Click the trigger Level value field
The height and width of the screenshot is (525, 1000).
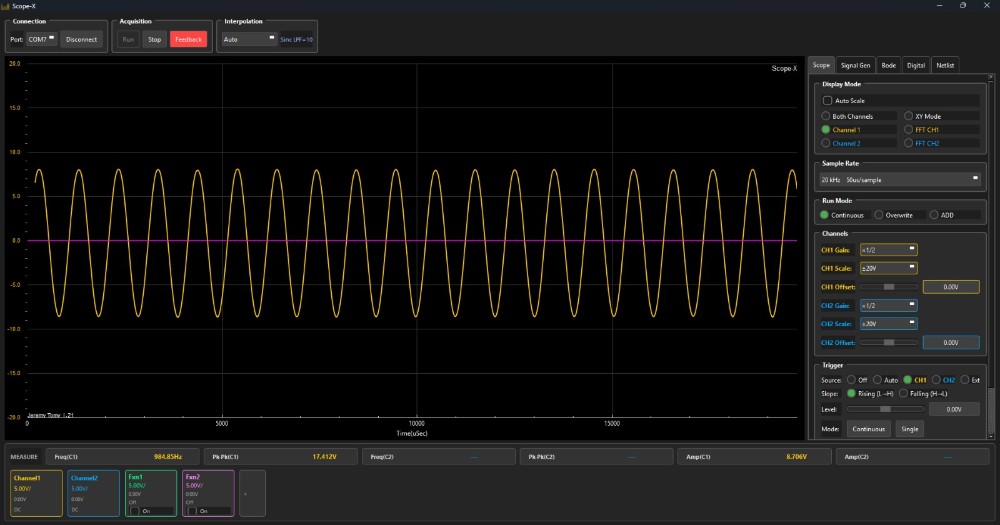tap(954, 409)
